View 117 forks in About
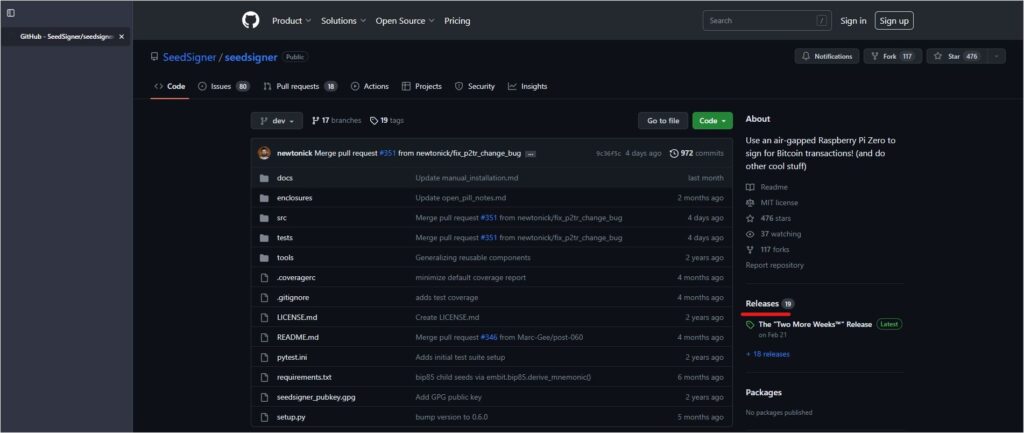The image size is (1024, 433). (768, 249)
